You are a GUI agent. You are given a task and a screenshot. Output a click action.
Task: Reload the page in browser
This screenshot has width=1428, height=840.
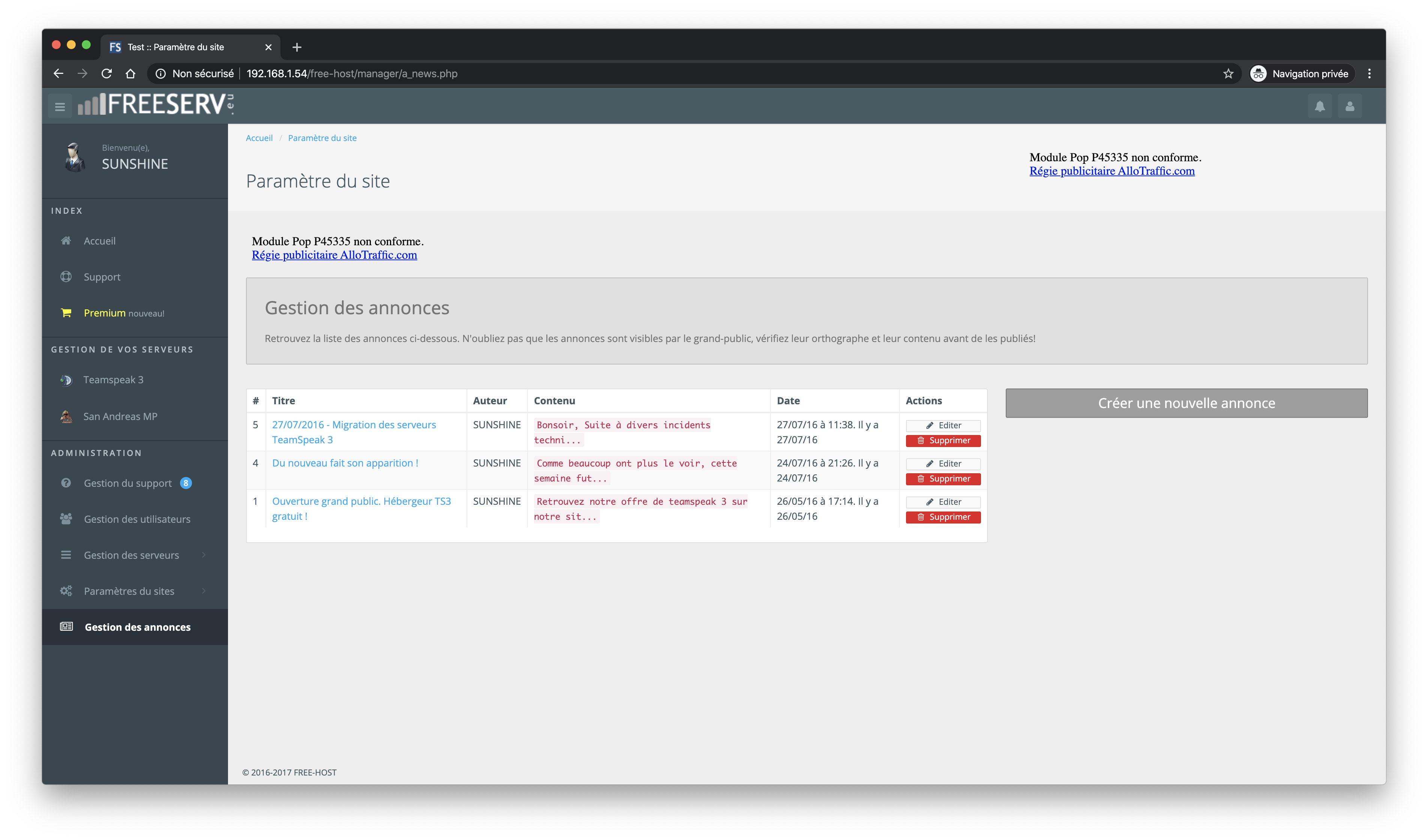[x=106, y=73]
